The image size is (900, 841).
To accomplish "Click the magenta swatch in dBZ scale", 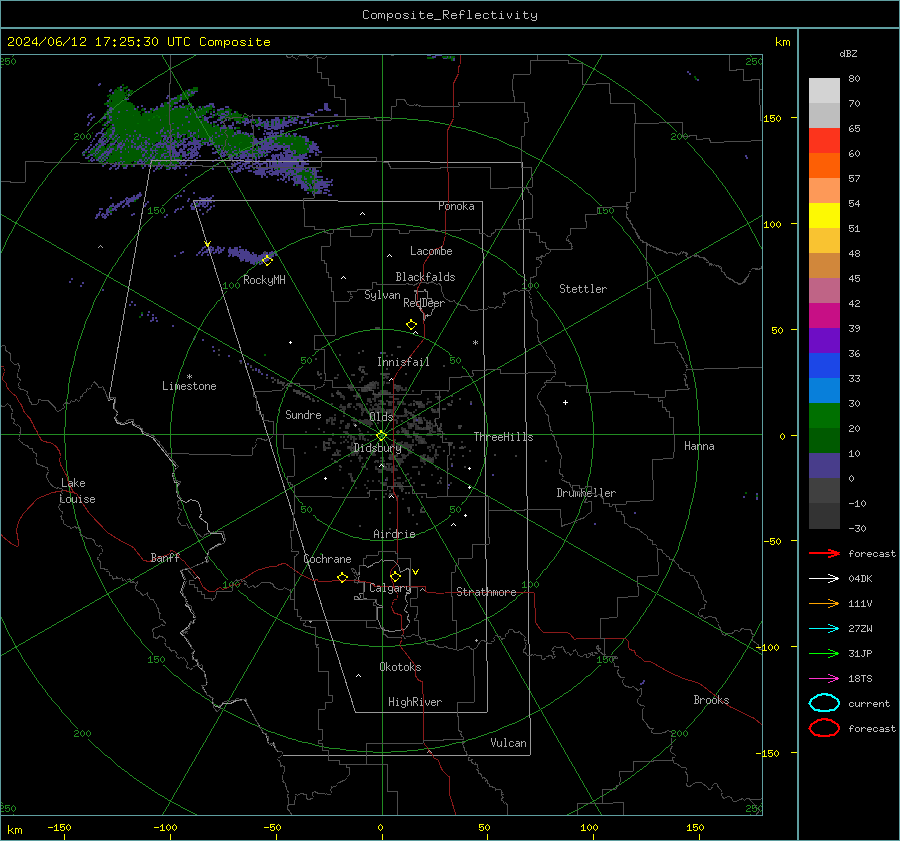I will [x=824, y=316].
